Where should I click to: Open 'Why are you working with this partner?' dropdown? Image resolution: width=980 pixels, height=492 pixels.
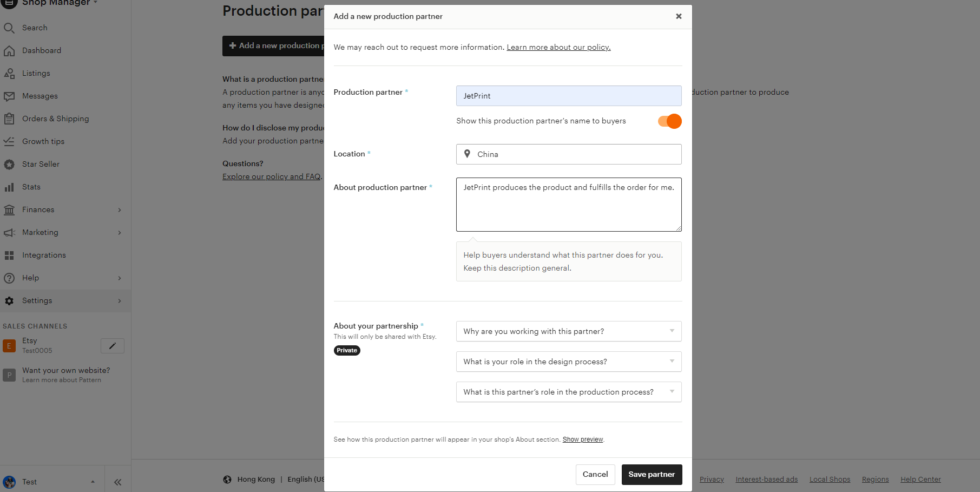pyautogui.click(x=568, y=331)
